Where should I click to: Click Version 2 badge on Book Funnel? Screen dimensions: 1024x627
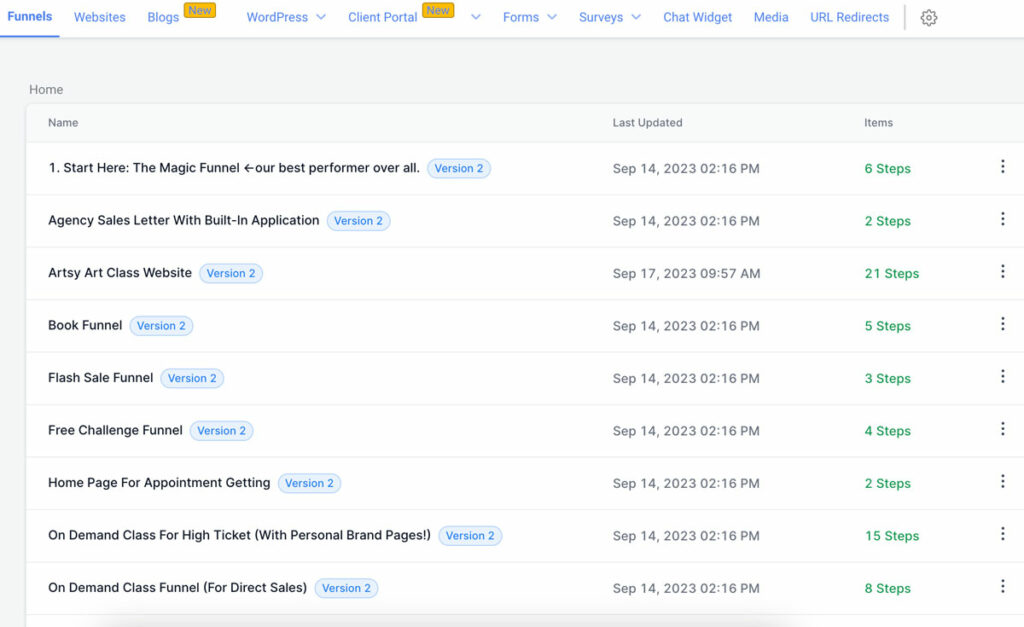(161, 325)
